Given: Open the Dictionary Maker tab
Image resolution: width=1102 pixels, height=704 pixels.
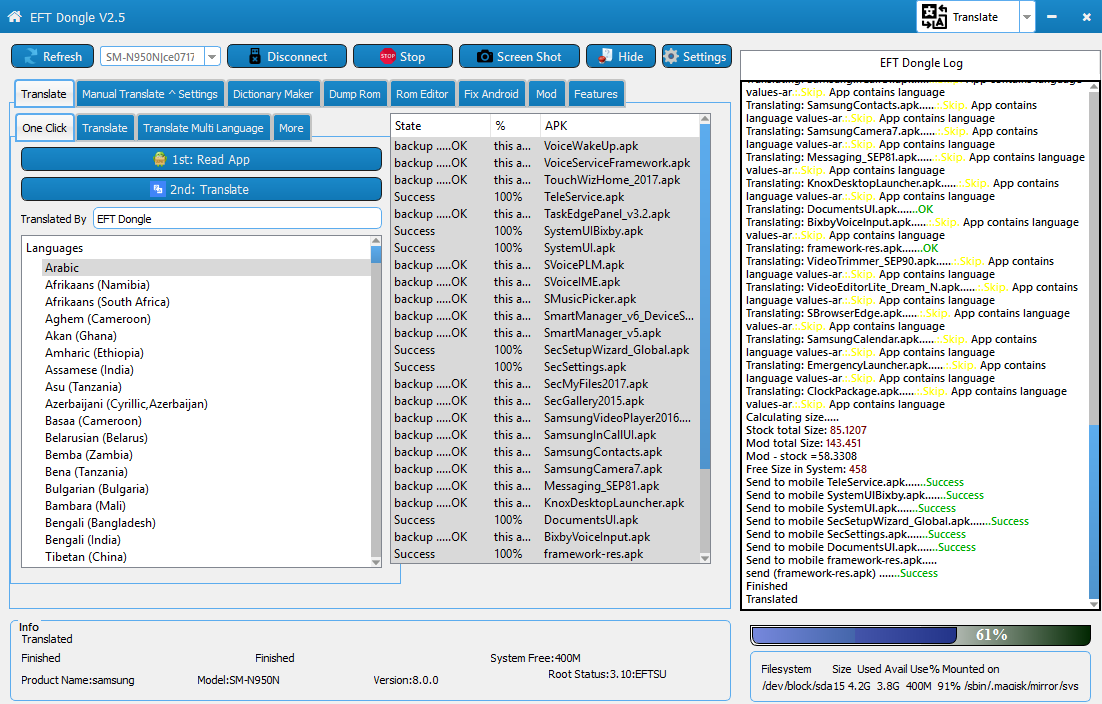Looking at the screenshot, I should pos(273,94).
